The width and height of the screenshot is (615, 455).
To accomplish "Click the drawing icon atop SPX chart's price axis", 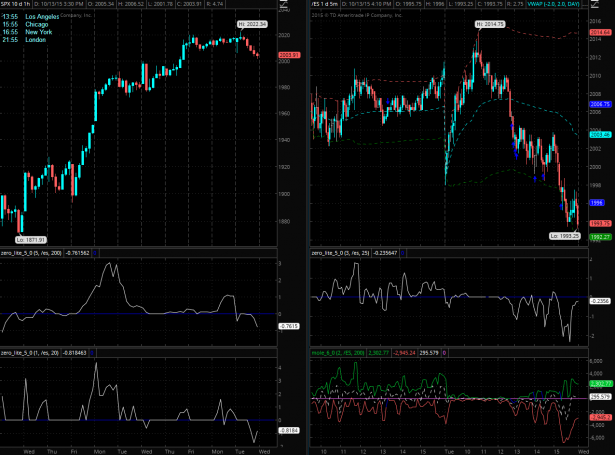I will tap(284, 8).
